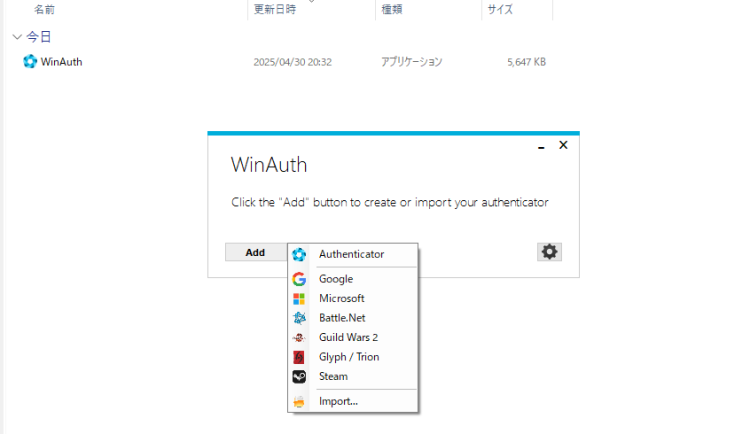Sort Explorer files by サイズ column
Screen dimensions: 750x434
pyautogui.click(x=500, y=10)
